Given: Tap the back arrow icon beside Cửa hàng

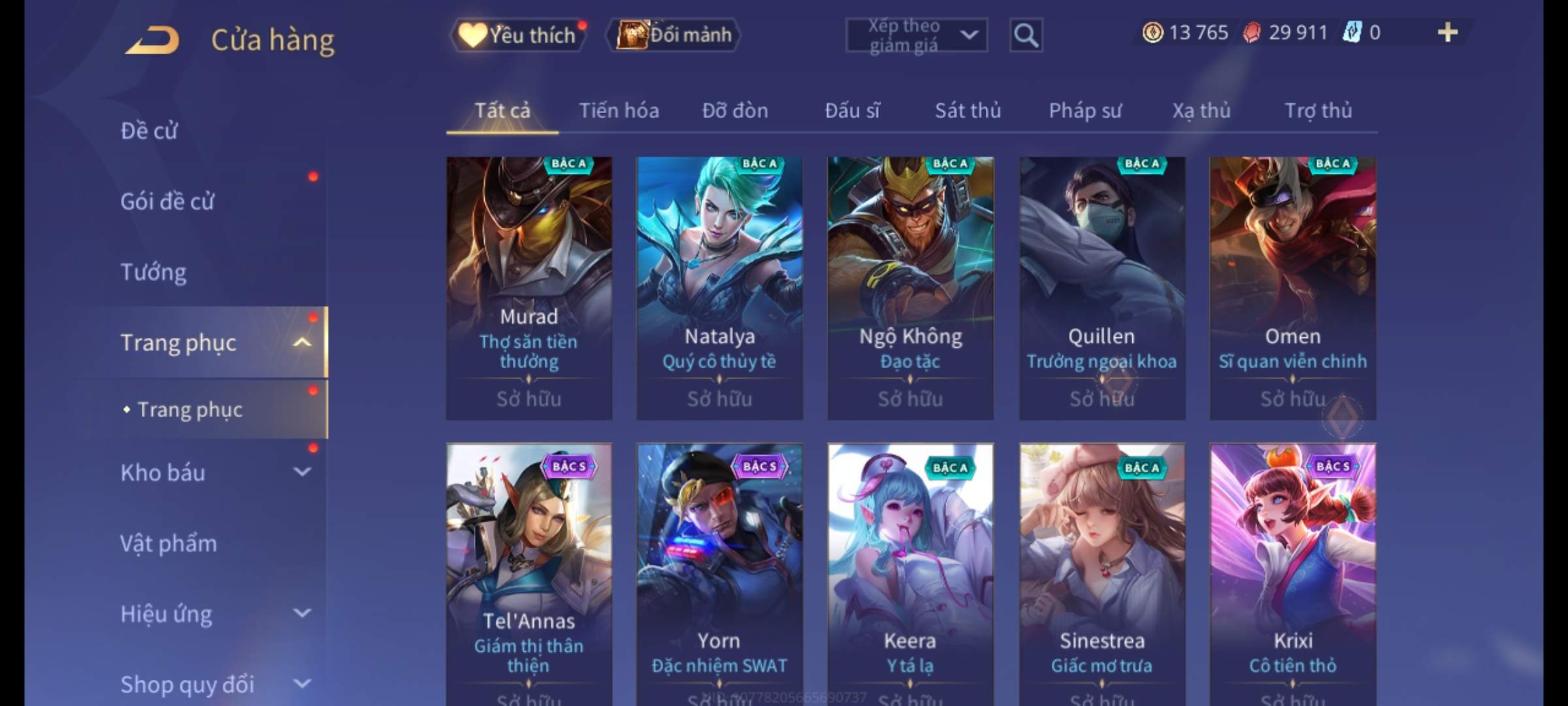Looking at the screenshot, I should (x=152, y=40).
